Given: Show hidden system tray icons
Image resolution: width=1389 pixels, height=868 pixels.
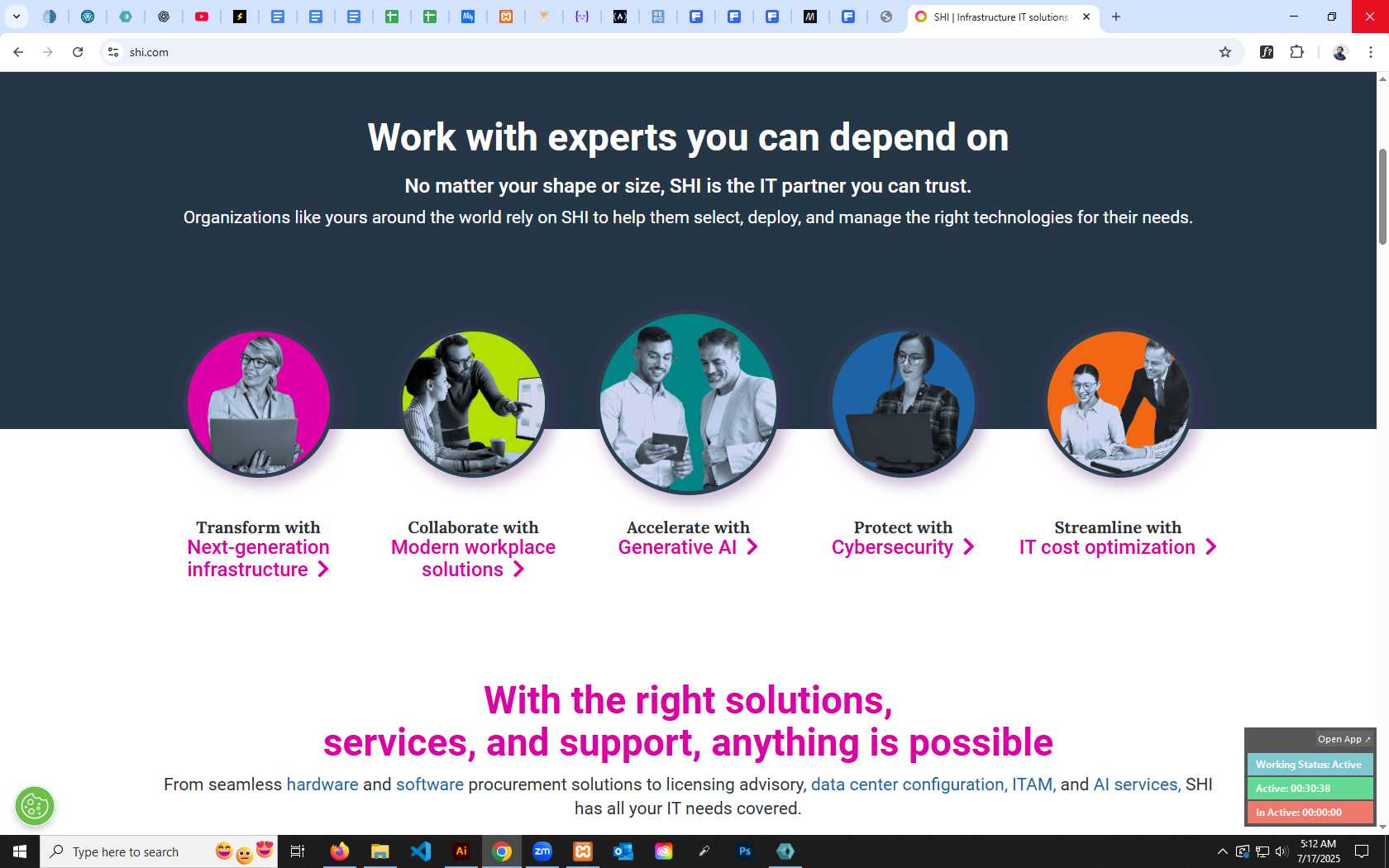Looking at the screenshot, I should 1223,851.
